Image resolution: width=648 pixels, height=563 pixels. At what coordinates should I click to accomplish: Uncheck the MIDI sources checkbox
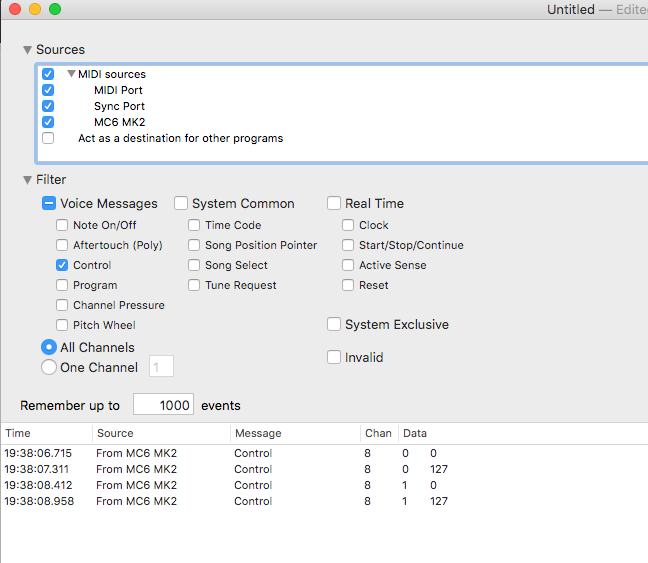[x=48, y=74]
